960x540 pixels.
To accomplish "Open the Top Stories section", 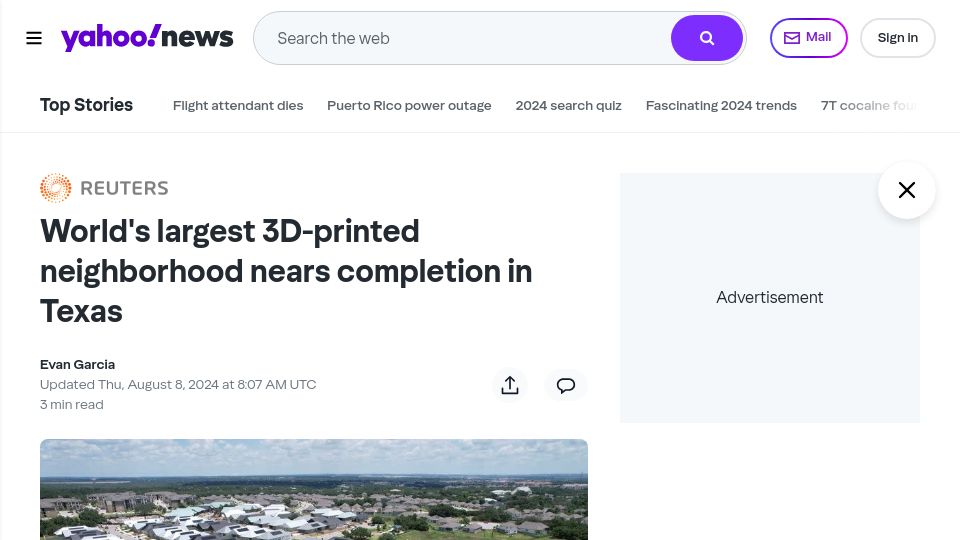I will 86,105.
